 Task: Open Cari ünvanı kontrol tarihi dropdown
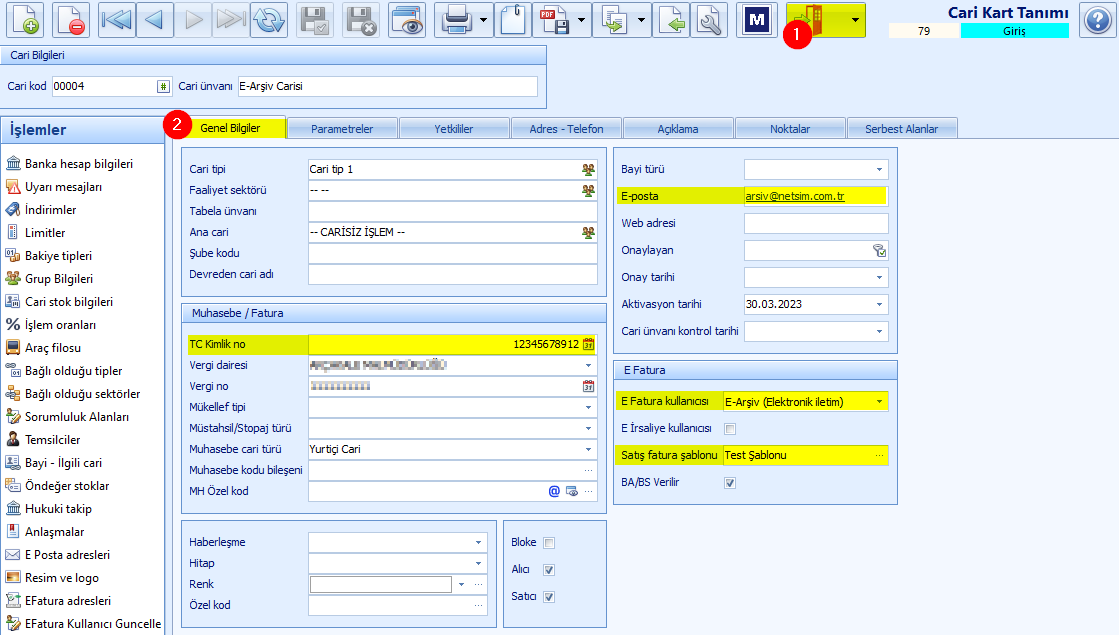click(879, 331)
